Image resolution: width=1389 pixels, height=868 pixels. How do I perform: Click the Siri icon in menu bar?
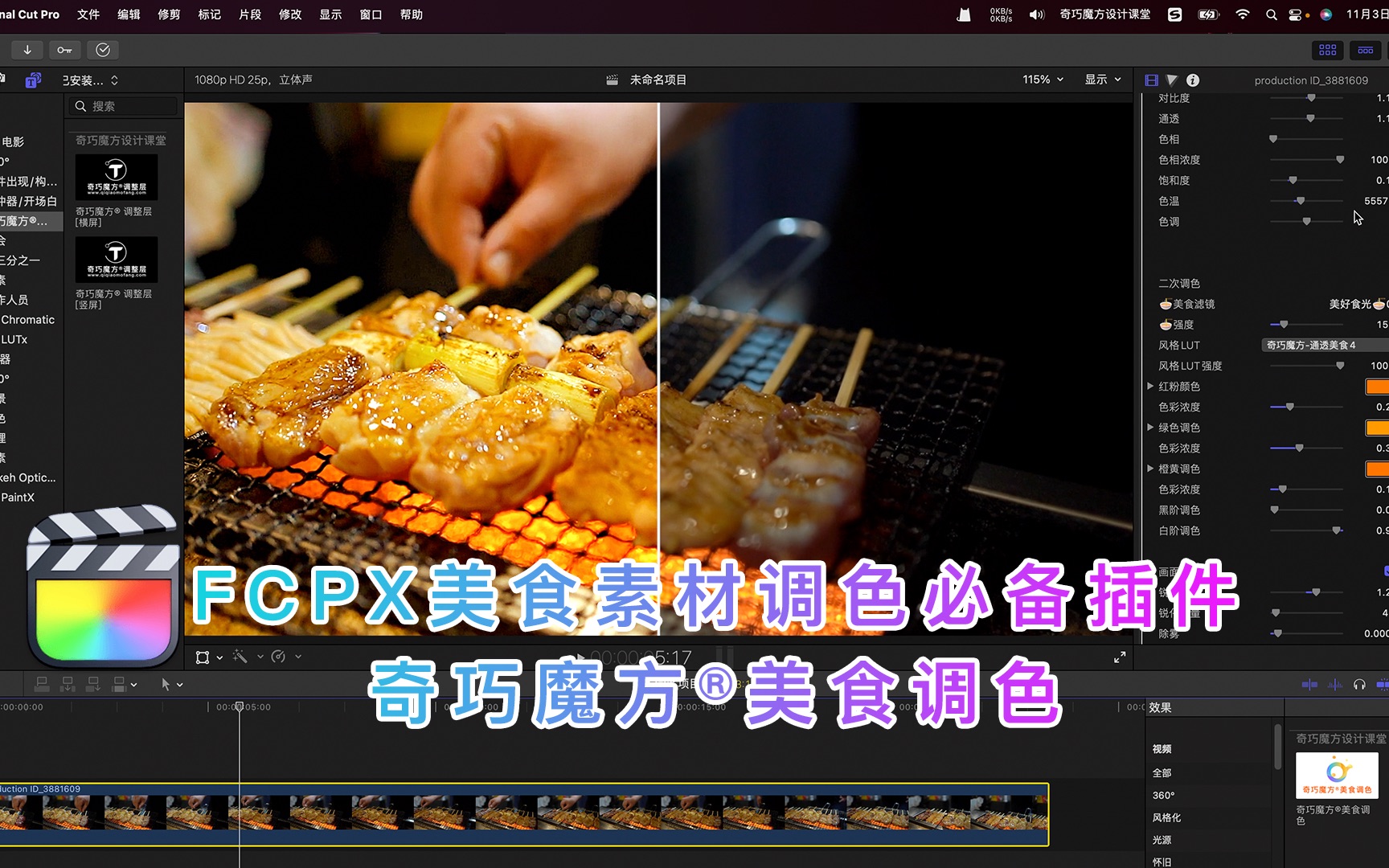(x=1326, y=14)
